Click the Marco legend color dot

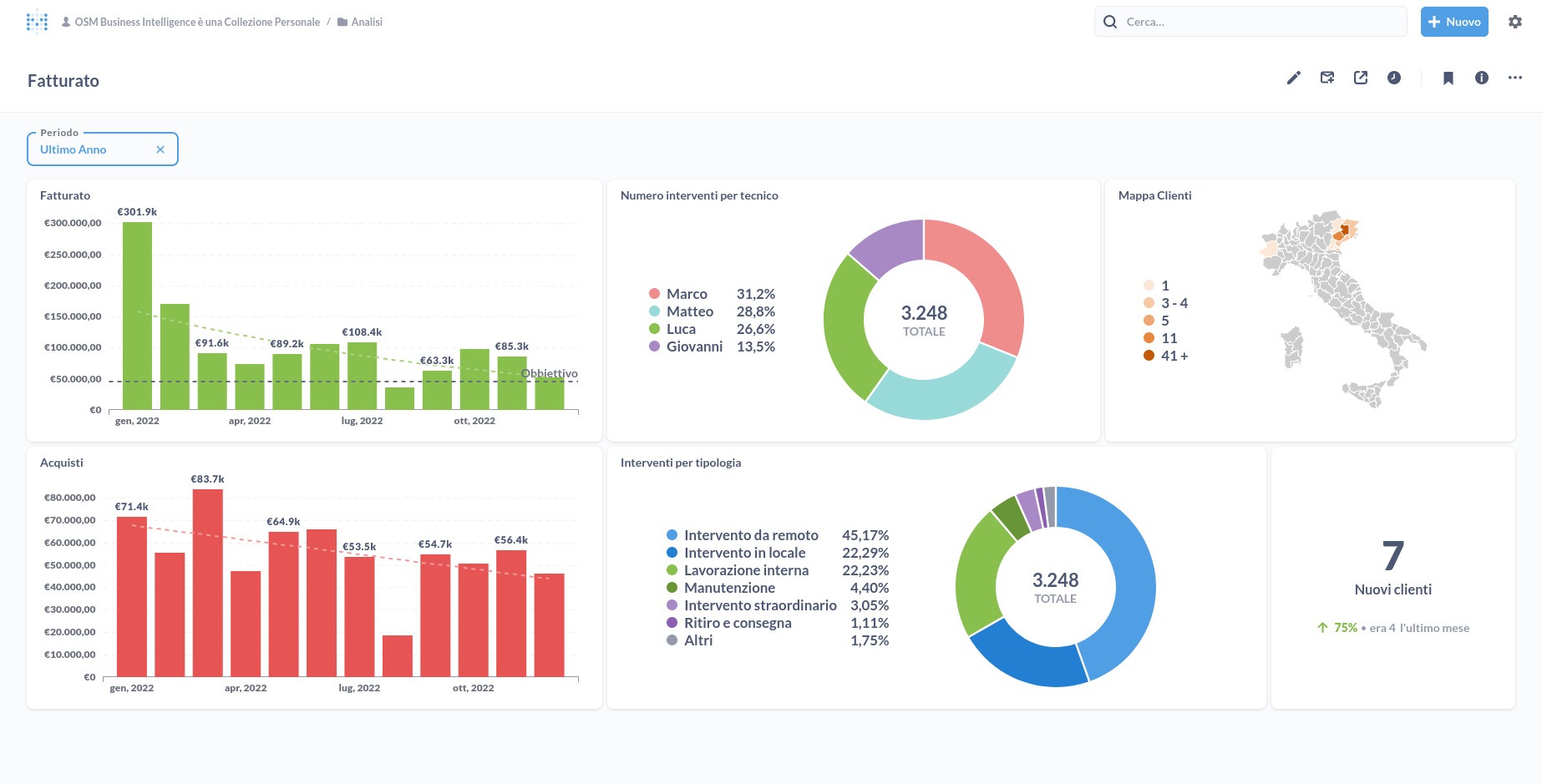(655, 294)
